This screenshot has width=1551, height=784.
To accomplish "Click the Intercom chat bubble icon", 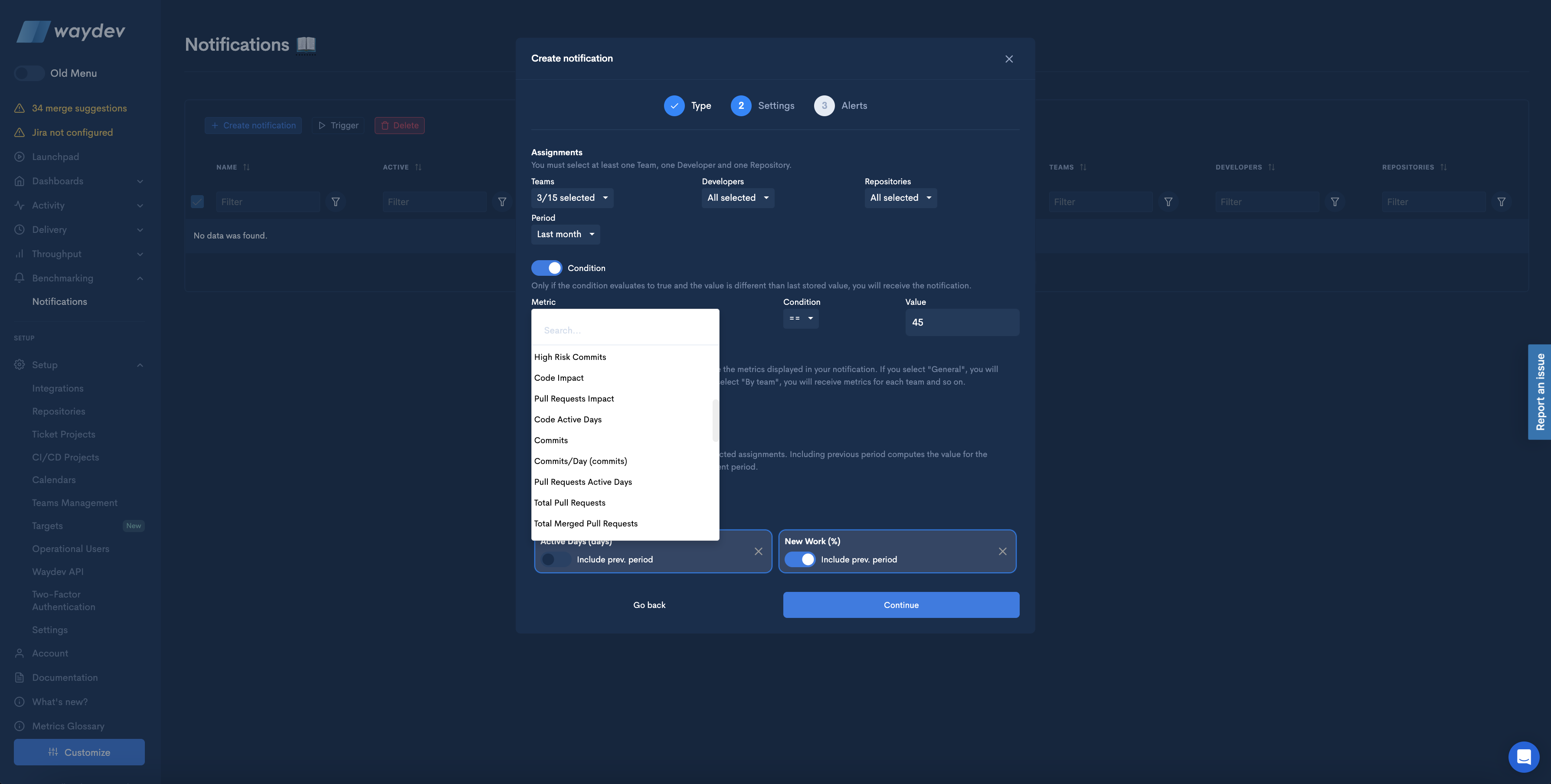I will (1523, 756).
